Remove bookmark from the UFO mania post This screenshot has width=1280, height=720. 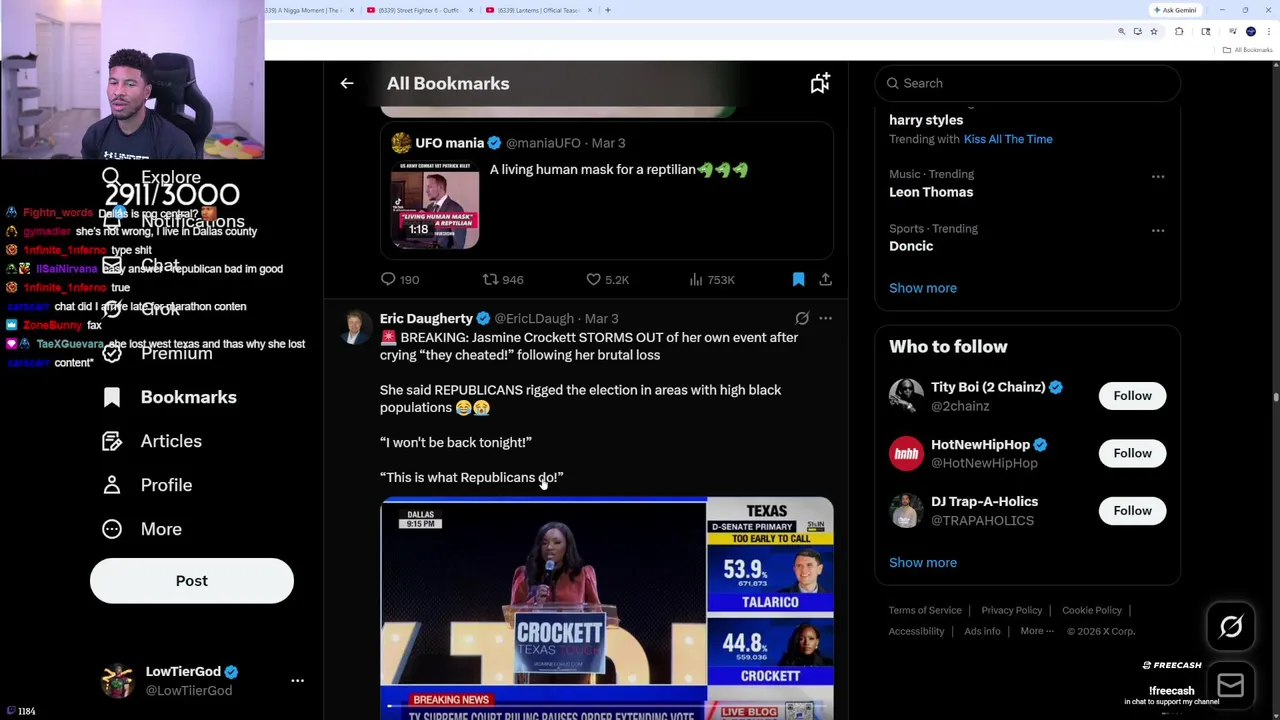click(x=798, y=280)
